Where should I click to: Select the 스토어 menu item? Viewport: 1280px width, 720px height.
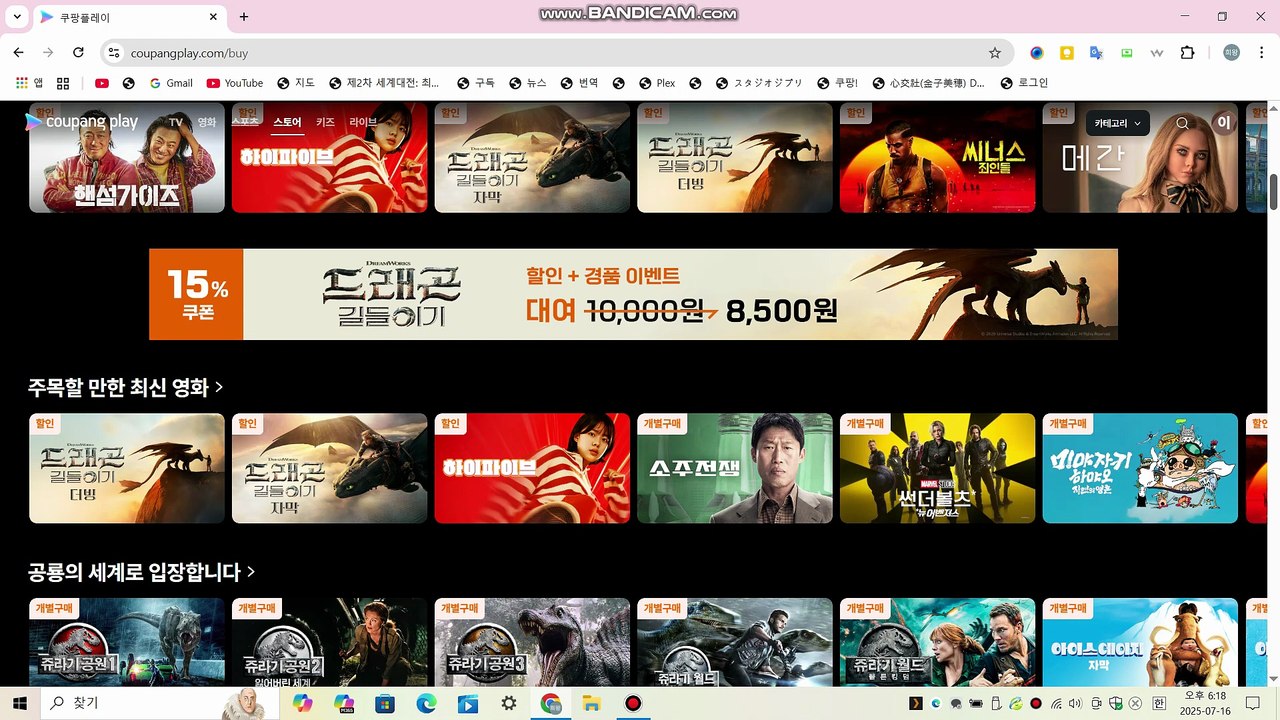pos(287,122)
